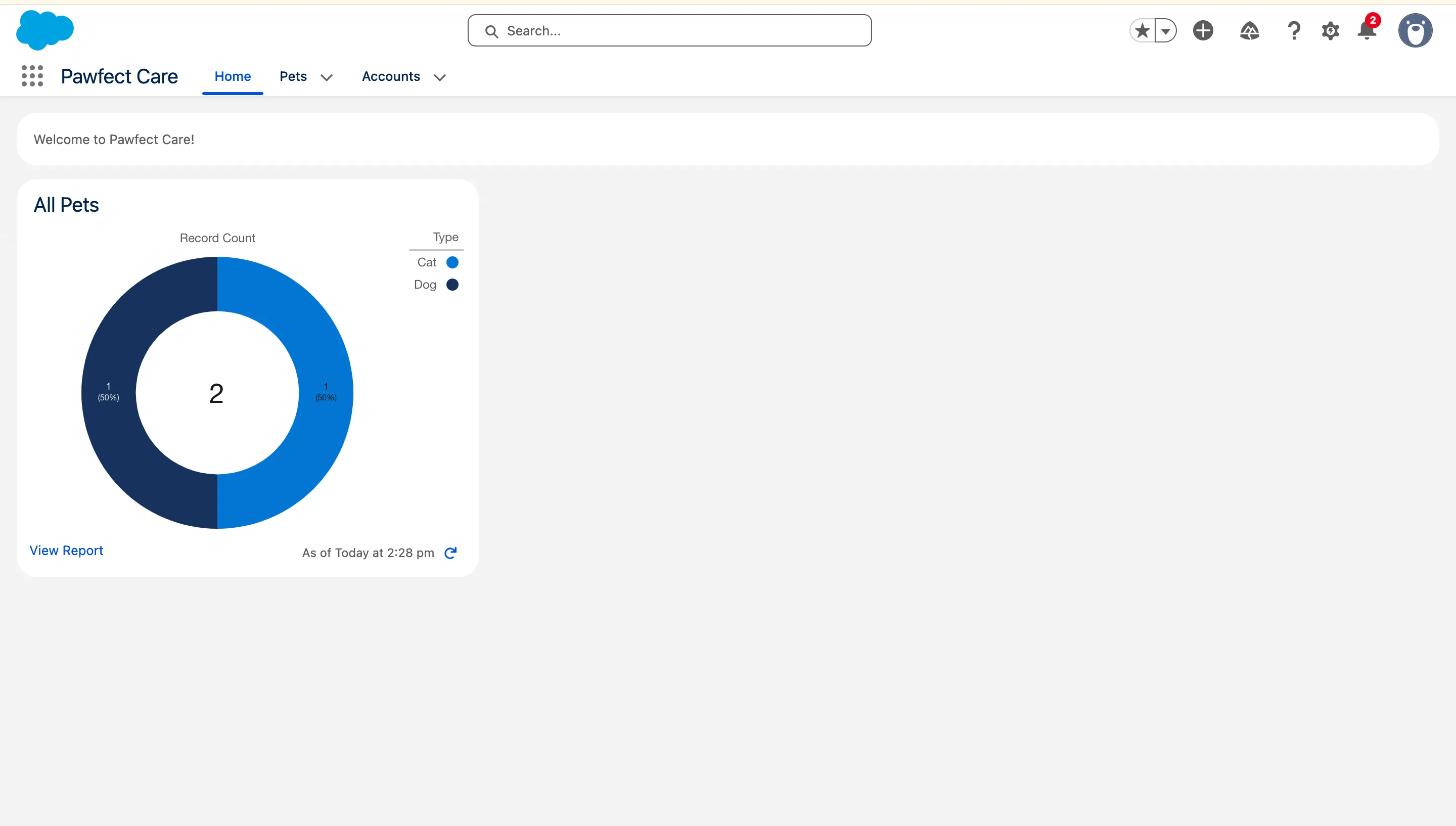Open Help via the question mark icon
This screenshot has height=826, width=1456.
tap(1294, 31)
